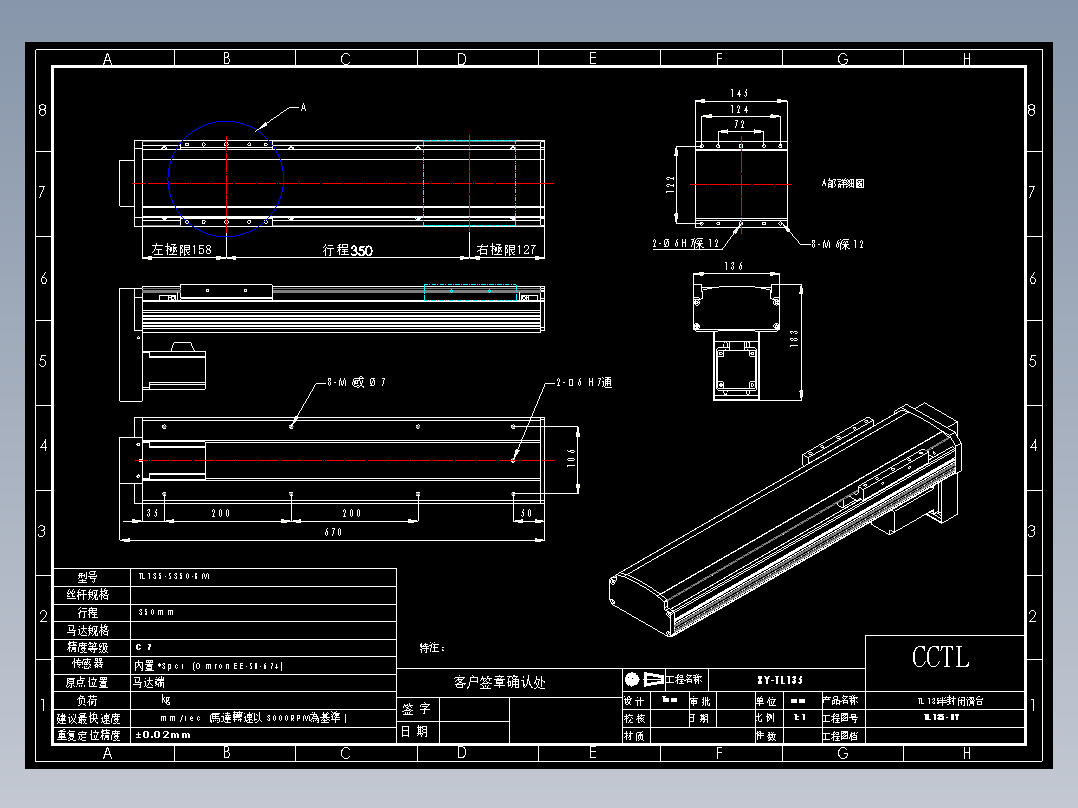Click the '传感器' row label
1078x808 pixels.
[88, 664]
